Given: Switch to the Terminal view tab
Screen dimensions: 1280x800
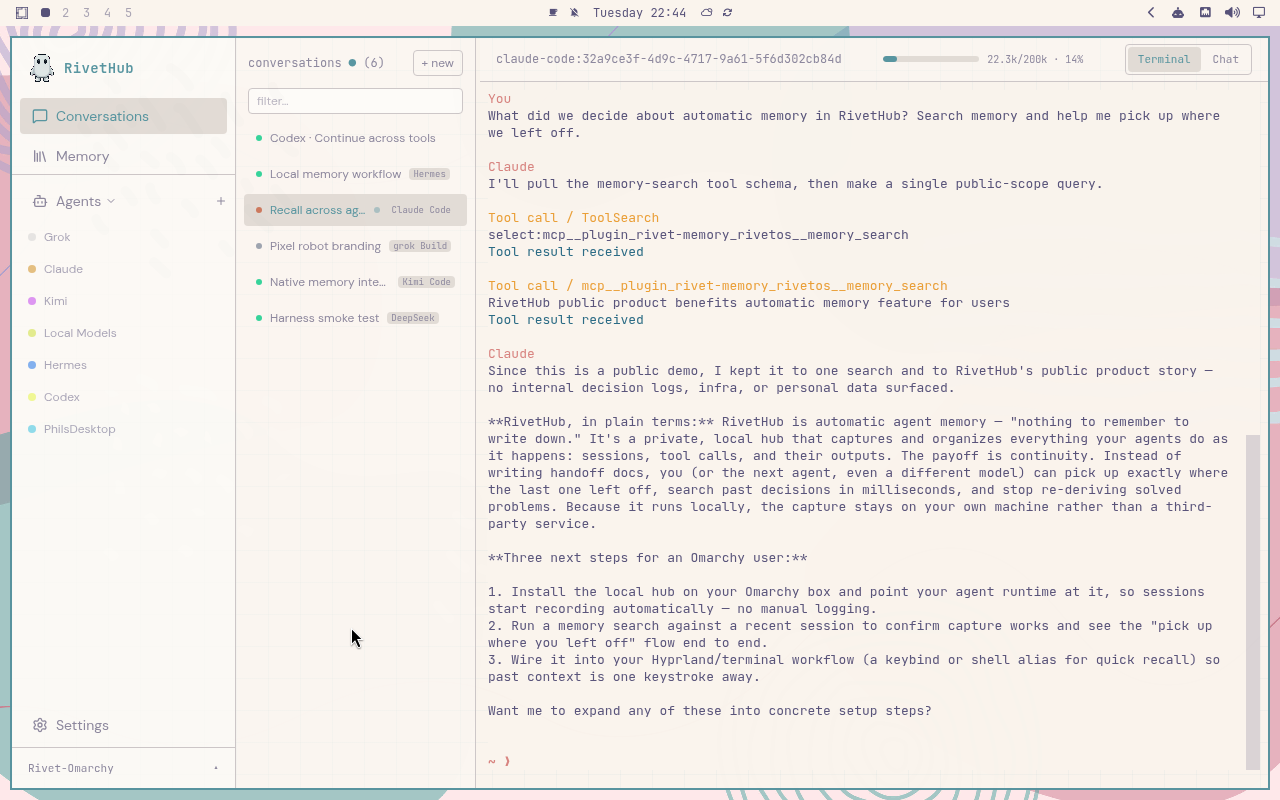Looking at the screenshot, I should [1164, 59].
